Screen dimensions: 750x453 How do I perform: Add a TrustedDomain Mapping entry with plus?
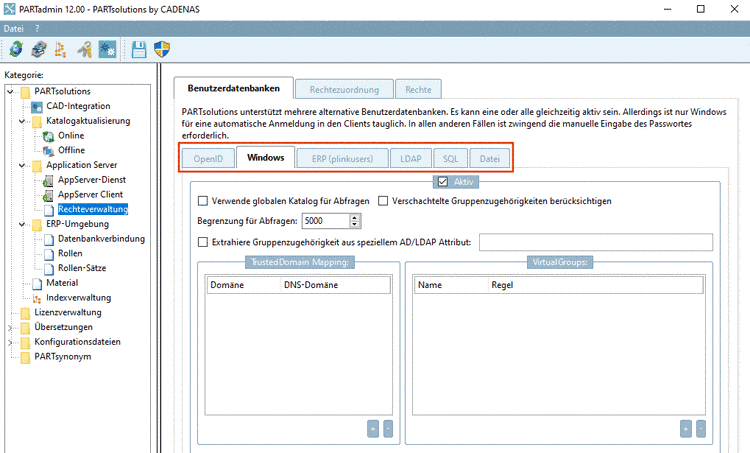coord(373,429)
